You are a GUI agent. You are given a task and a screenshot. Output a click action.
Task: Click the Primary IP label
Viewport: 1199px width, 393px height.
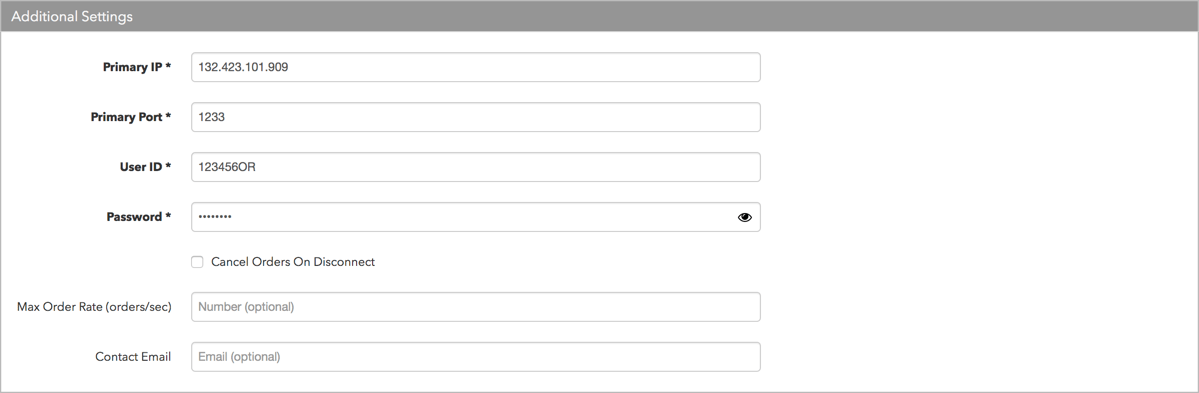(x=137, y=67)
